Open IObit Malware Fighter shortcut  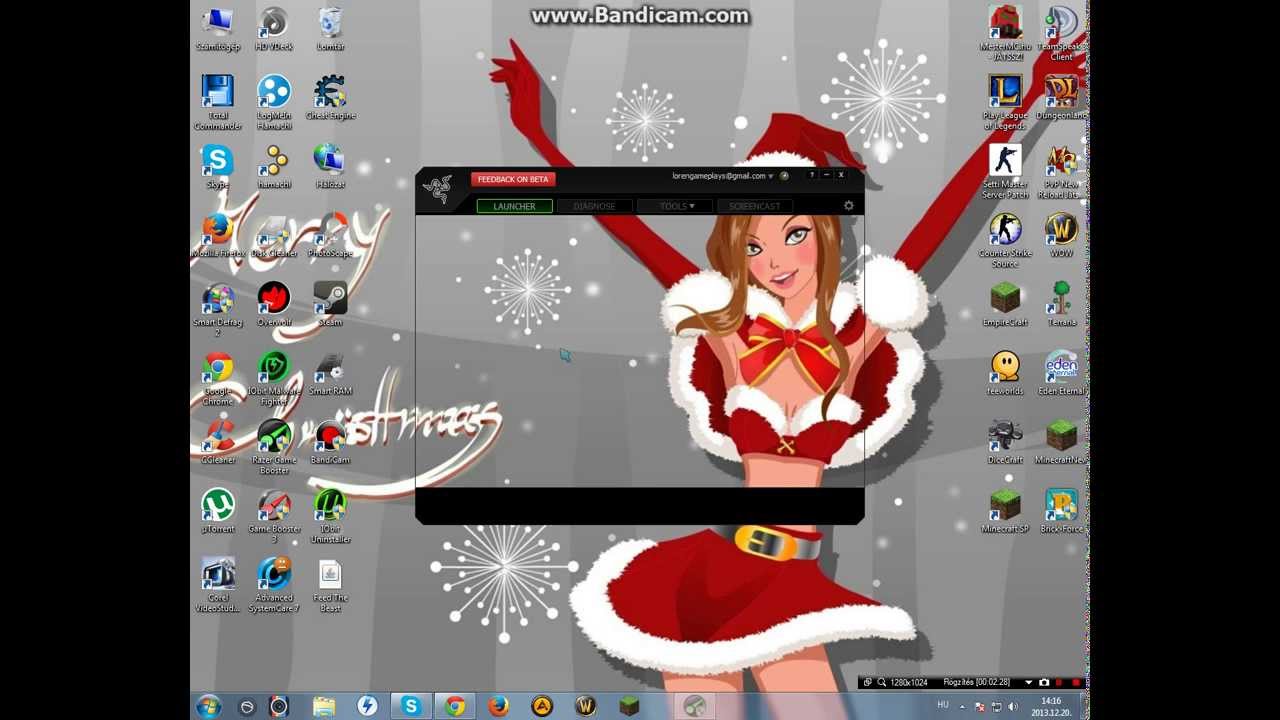(274, 379)
